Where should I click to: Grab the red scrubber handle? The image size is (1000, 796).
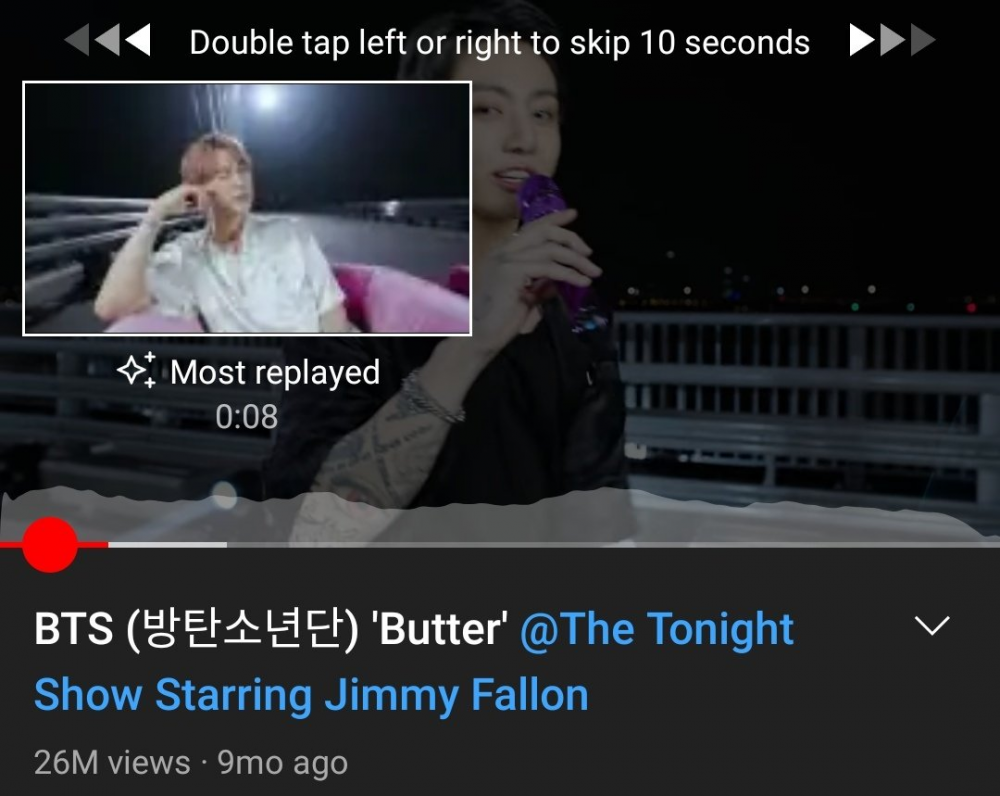pos(50,545)
